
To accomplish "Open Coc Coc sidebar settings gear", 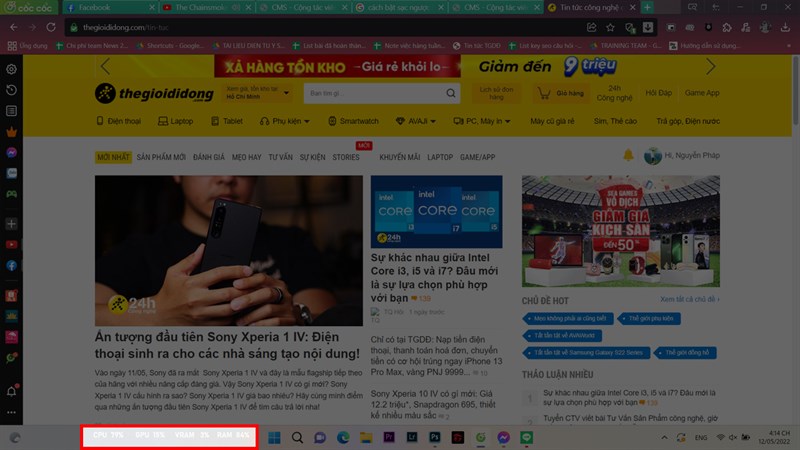I will (11, 69).
